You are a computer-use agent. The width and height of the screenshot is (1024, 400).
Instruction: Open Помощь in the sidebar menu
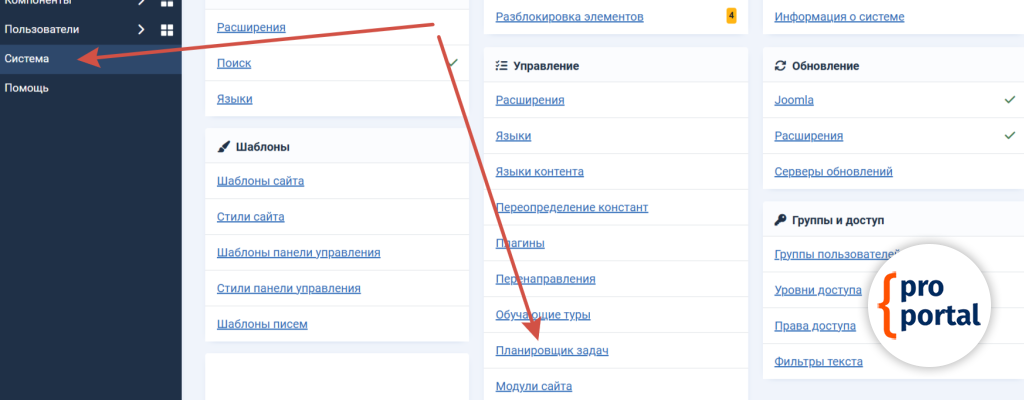click(27, 88)
